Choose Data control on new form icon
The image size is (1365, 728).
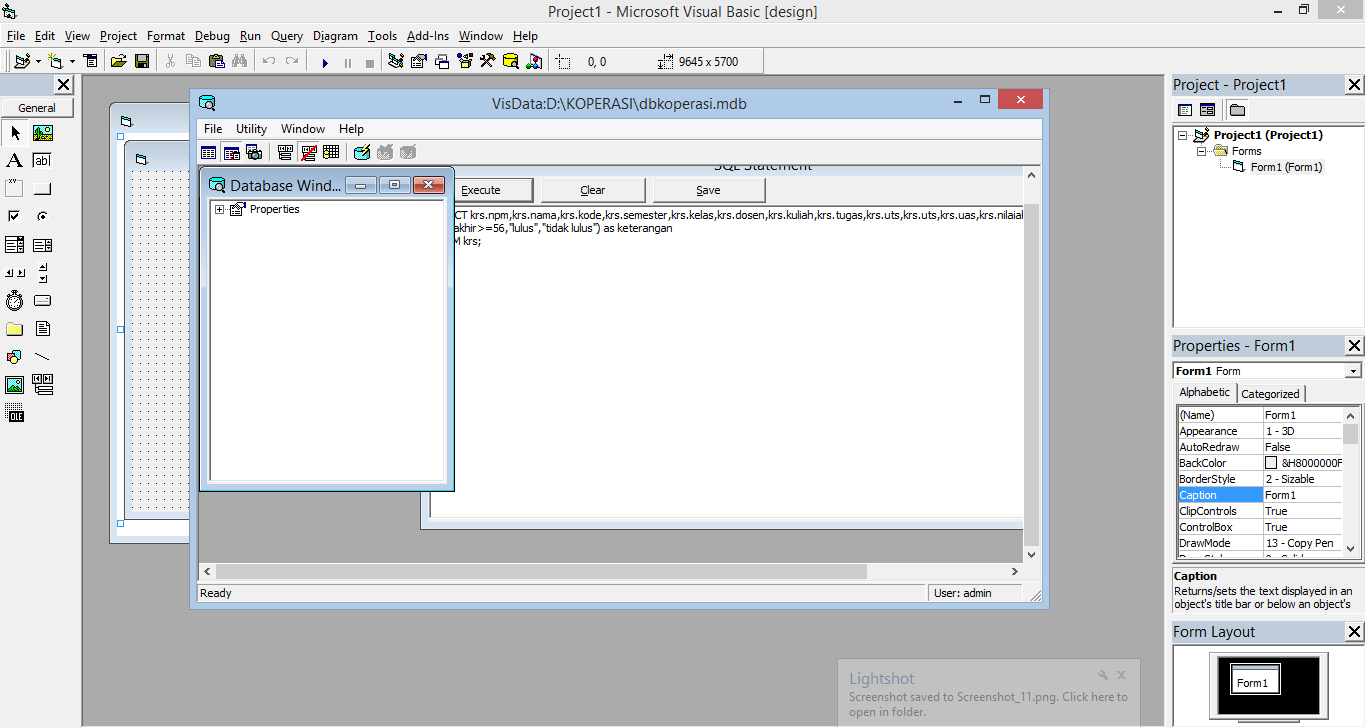(x=286, y=152)
